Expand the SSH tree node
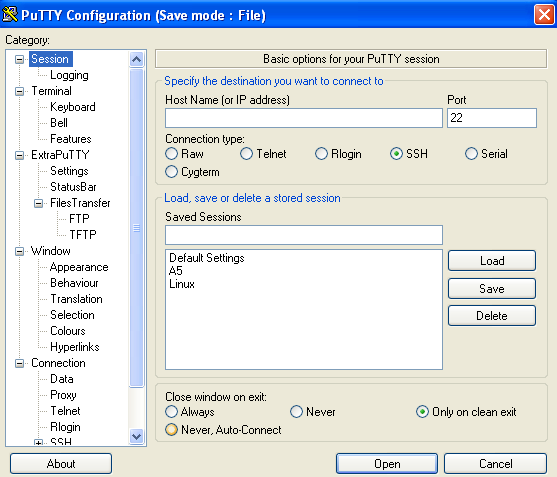Viewport: 557px width, 477px height. coord(38,443)
